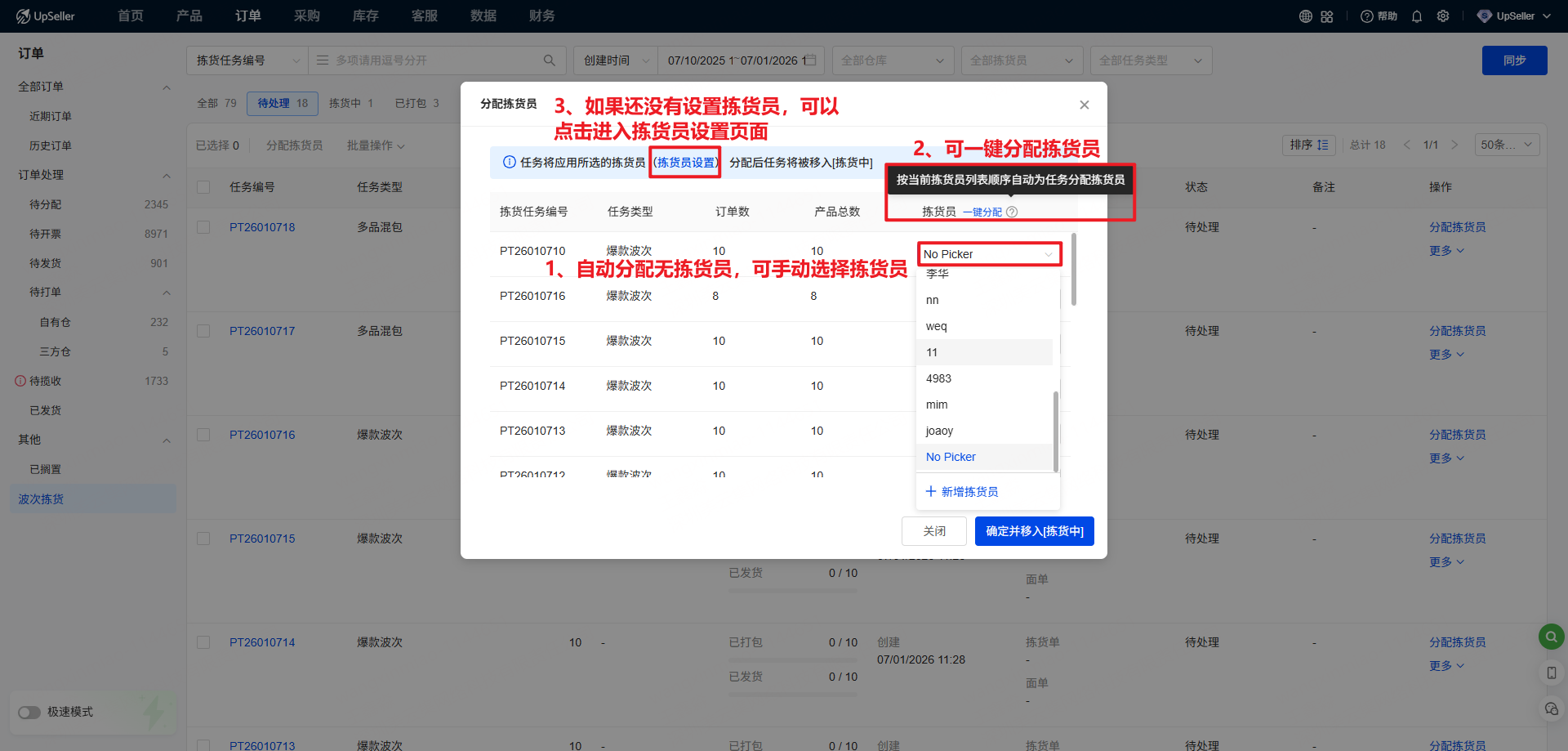This screenshot has width=1568, height=751.
Task: Click the notification bell icon
Action: click(1417, 16)
